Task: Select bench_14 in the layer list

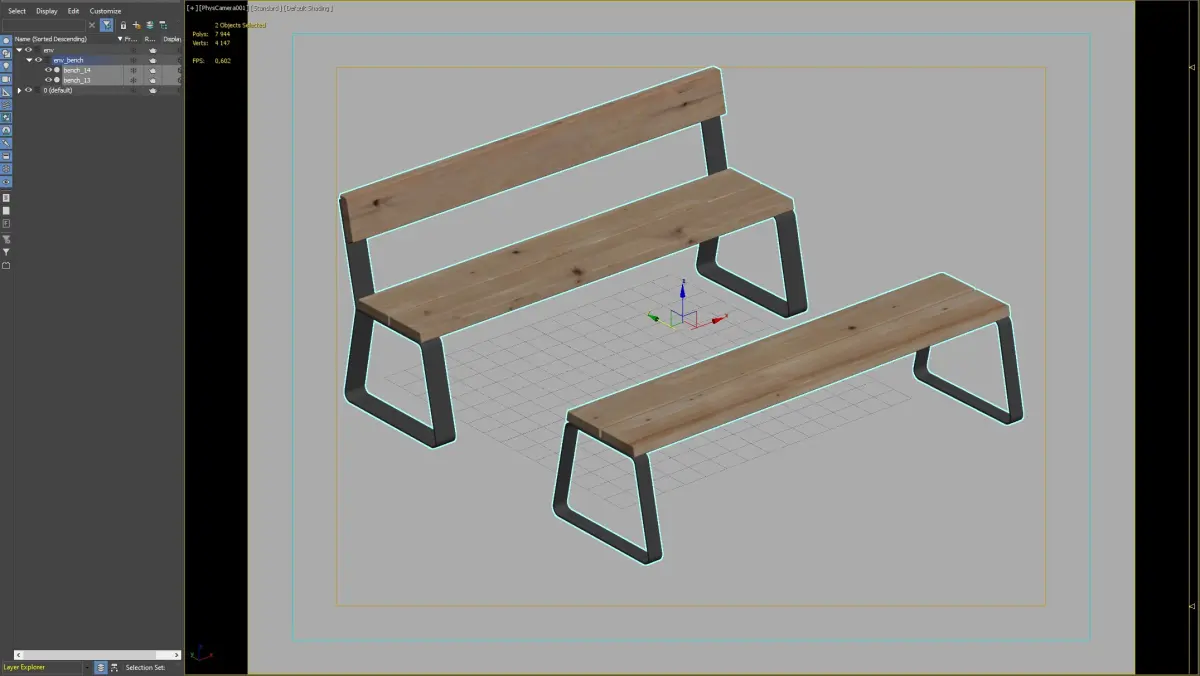Action: (x=77, y=70)
